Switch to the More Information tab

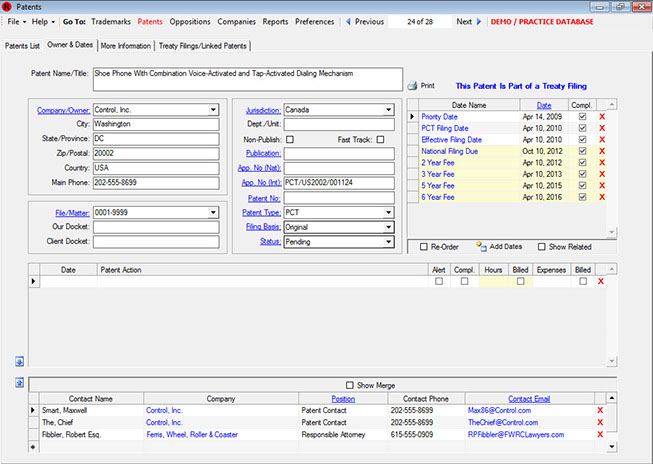click(x=126, y=45)
